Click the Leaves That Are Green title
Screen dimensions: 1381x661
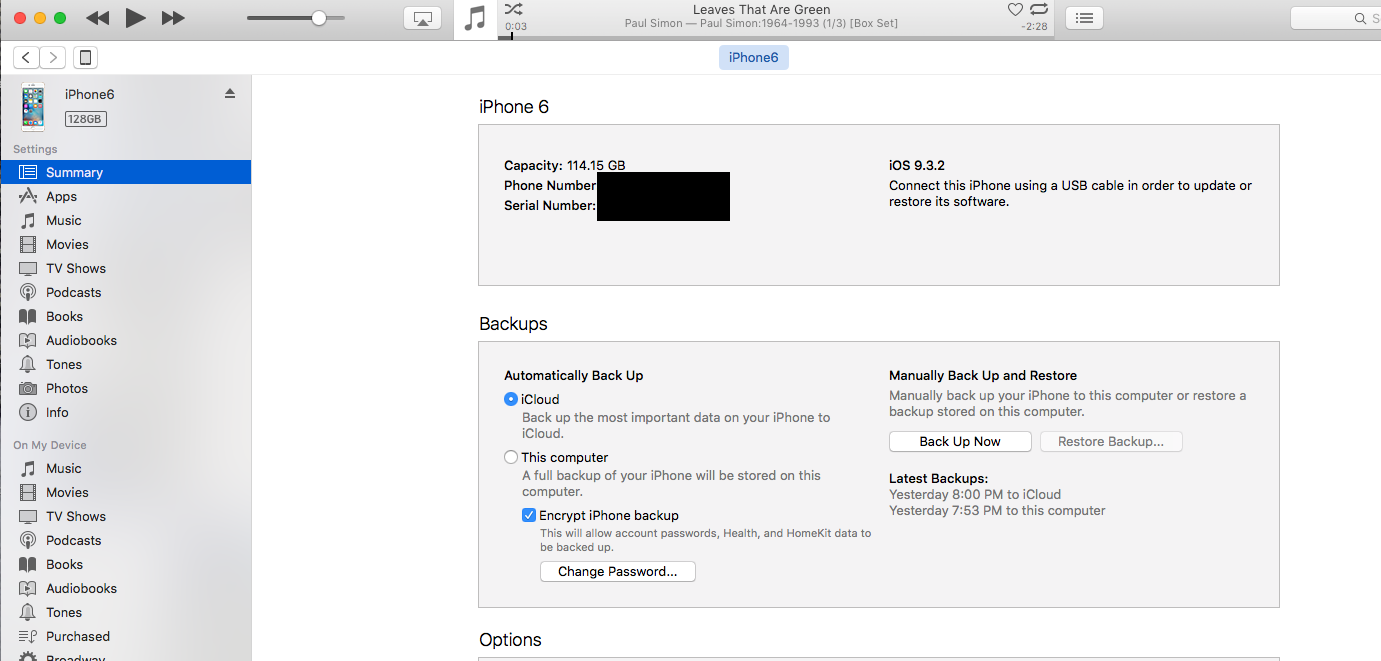(762, 9)
